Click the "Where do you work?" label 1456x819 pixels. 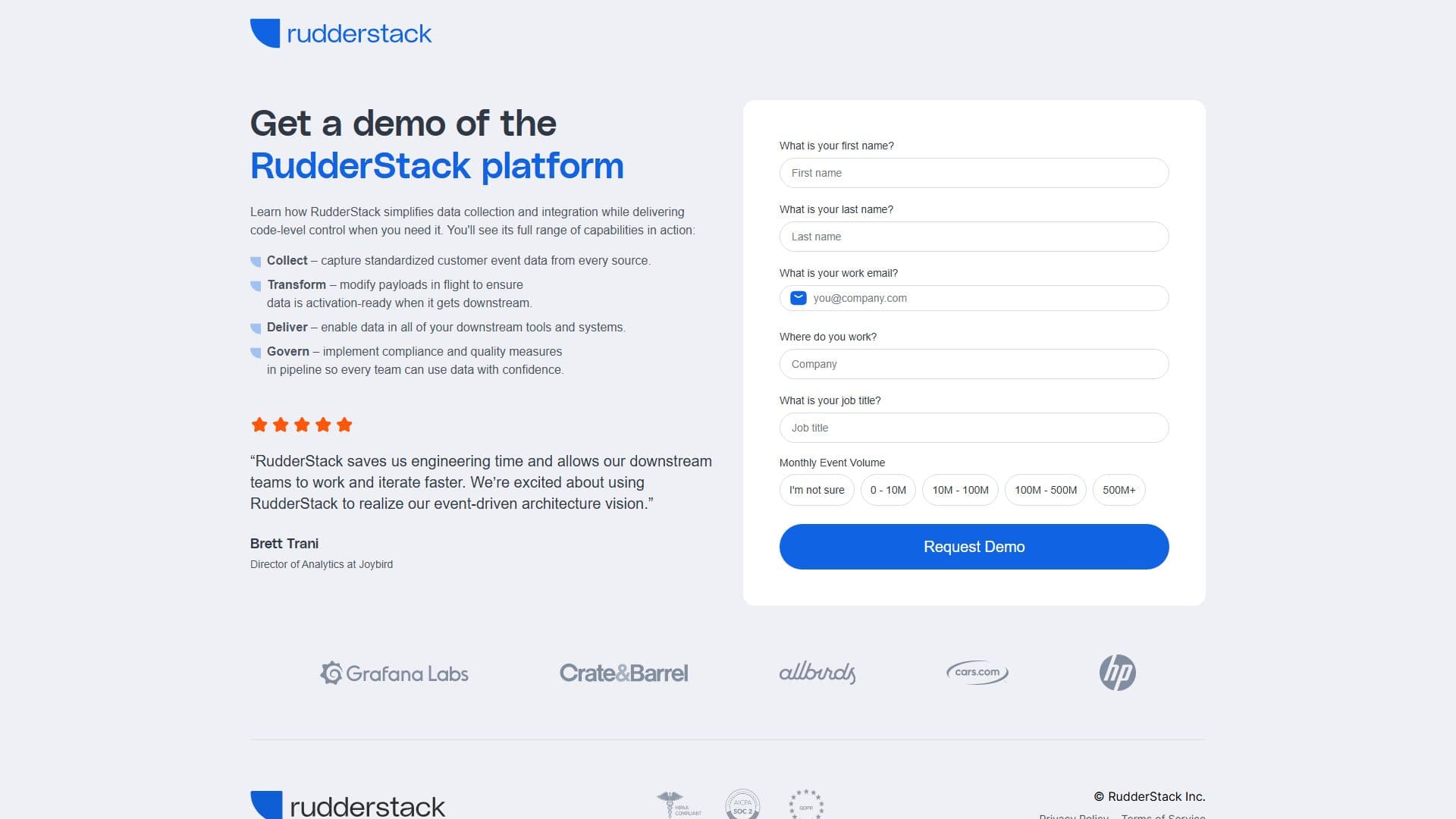(828, 337)
